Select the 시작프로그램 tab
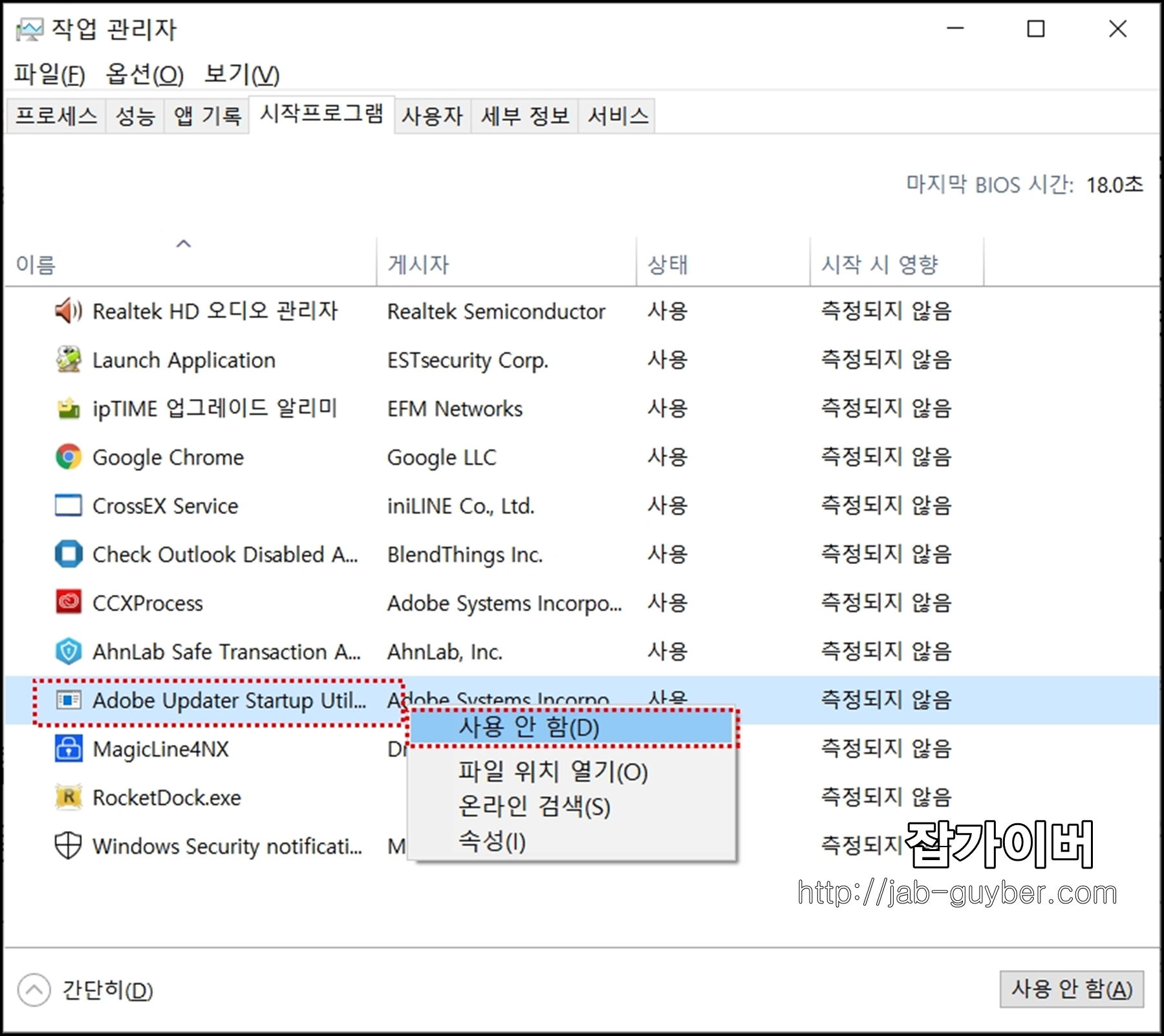The height and width of the screenshot is (1036, 1164). tap(322, 114)
